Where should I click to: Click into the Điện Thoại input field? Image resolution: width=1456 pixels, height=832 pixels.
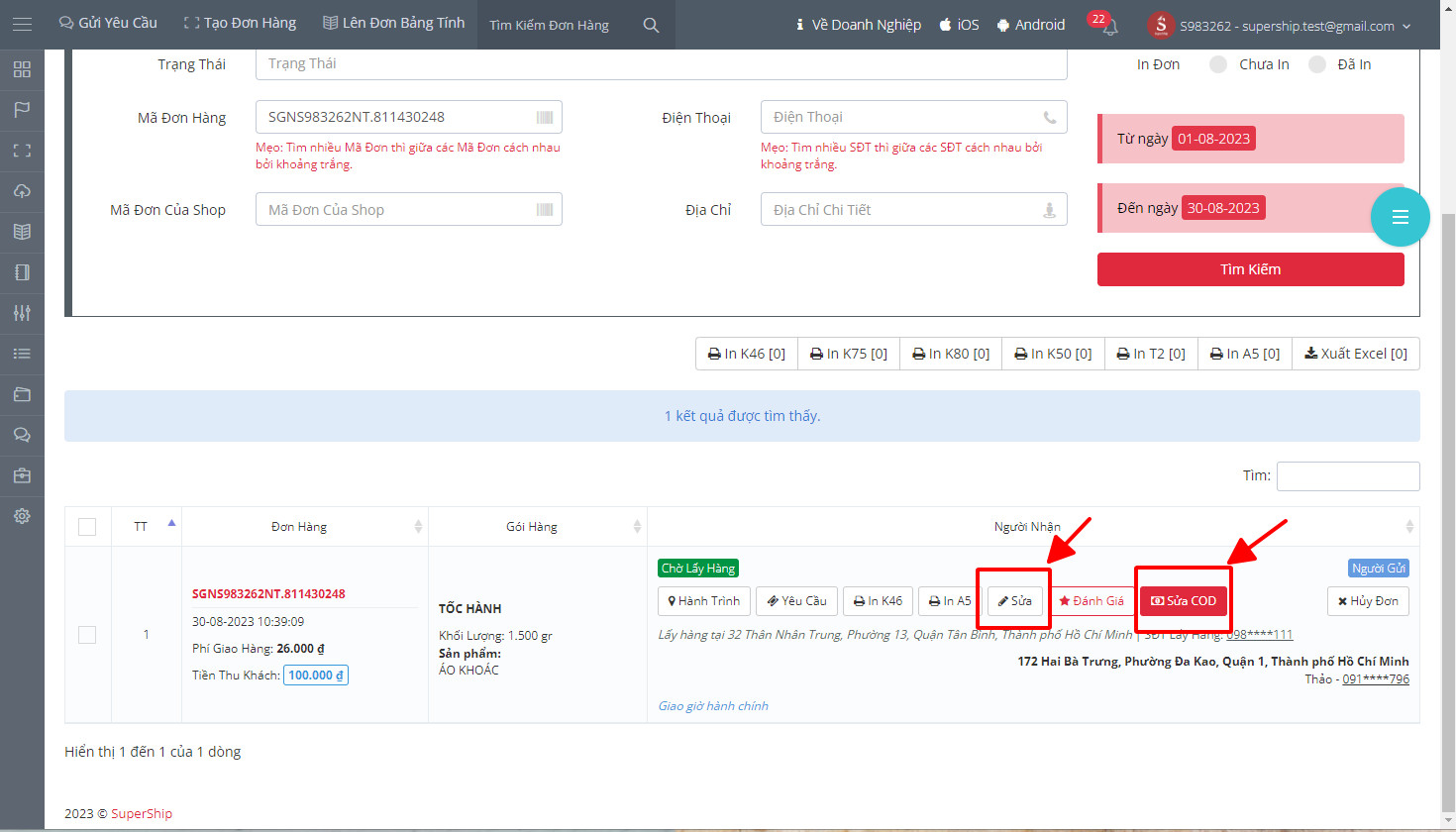tap(914, 117)
